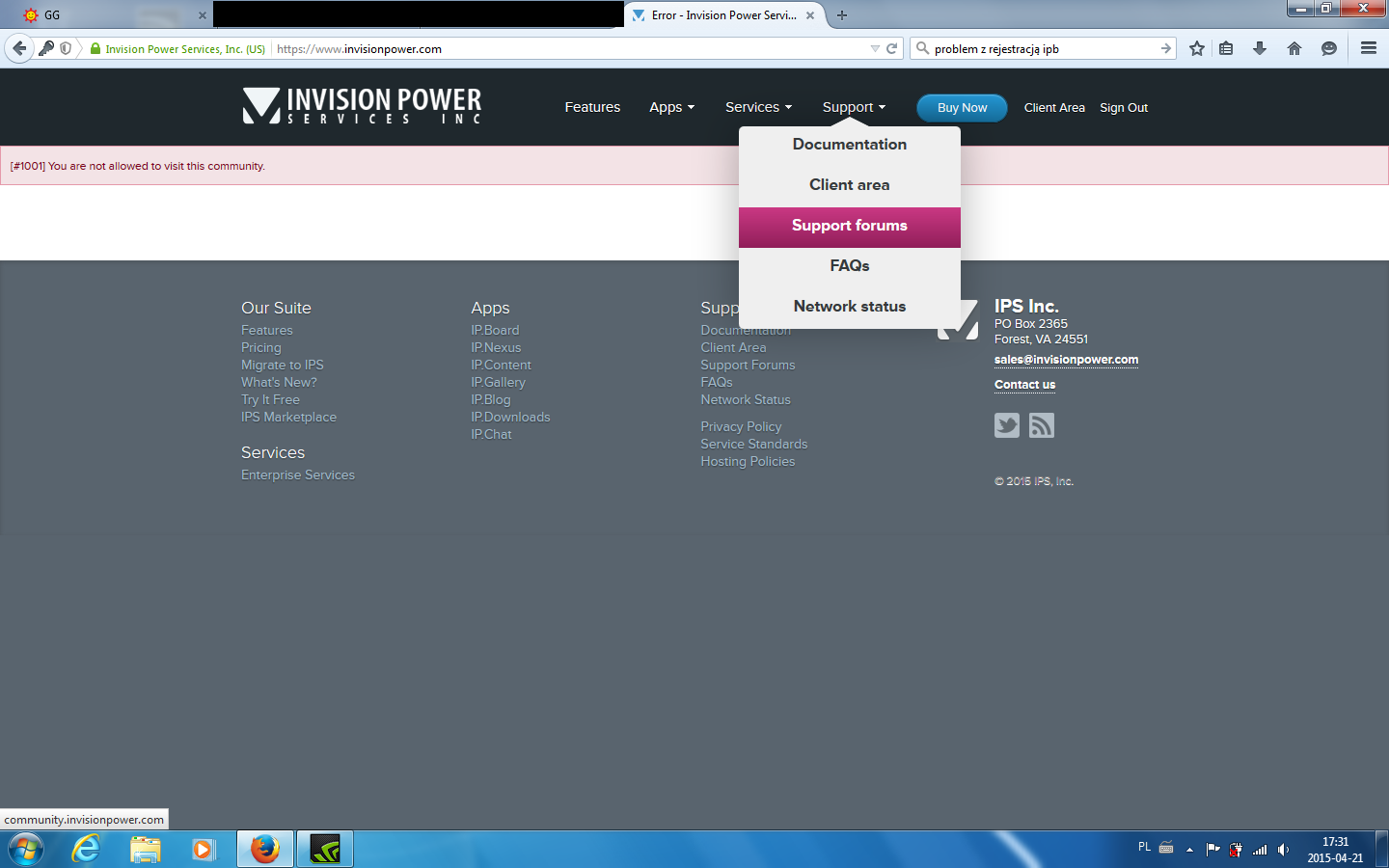Image resolution: width=1389 pixels, height=868 pixels.
Task: Choose Network status from Support menu
Action: coord(849,307)
